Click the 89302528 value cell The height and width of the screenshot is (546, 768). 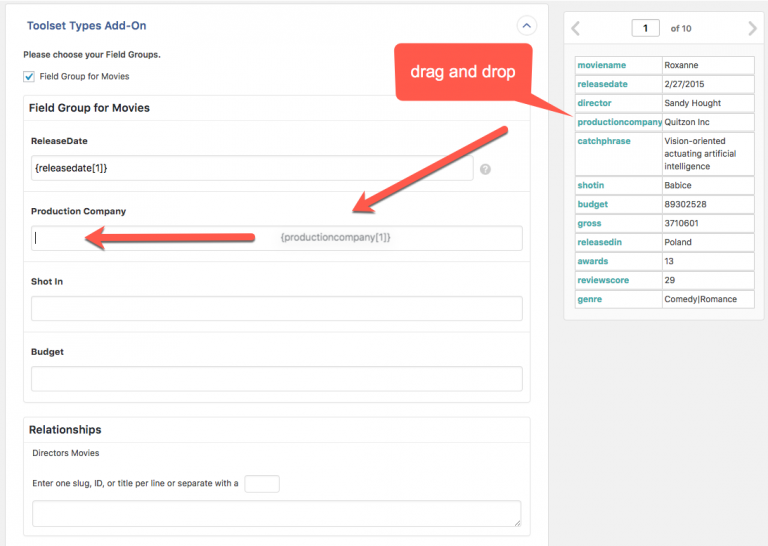708,204
